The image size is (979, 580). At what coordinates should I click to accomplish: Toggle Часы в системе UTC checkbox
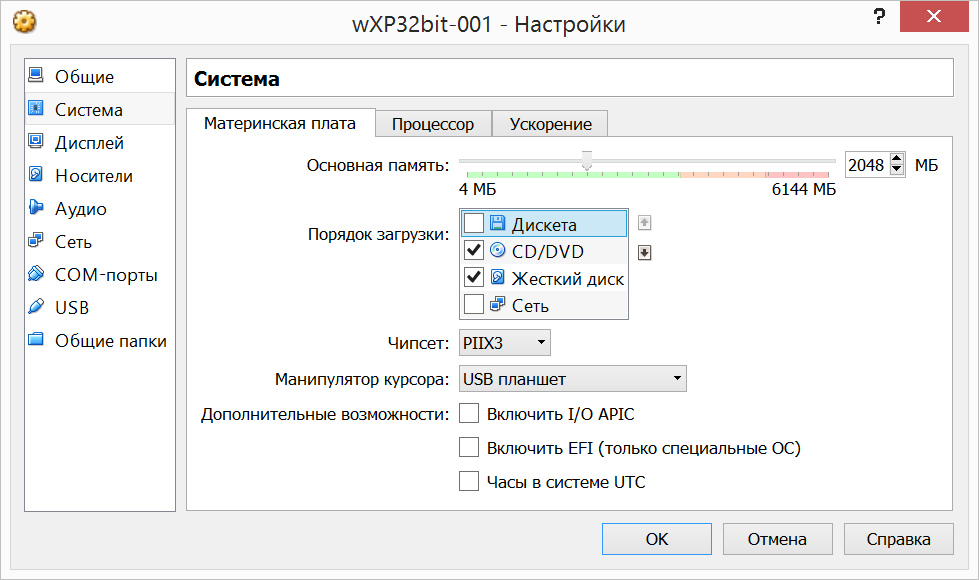coord(469,481)
